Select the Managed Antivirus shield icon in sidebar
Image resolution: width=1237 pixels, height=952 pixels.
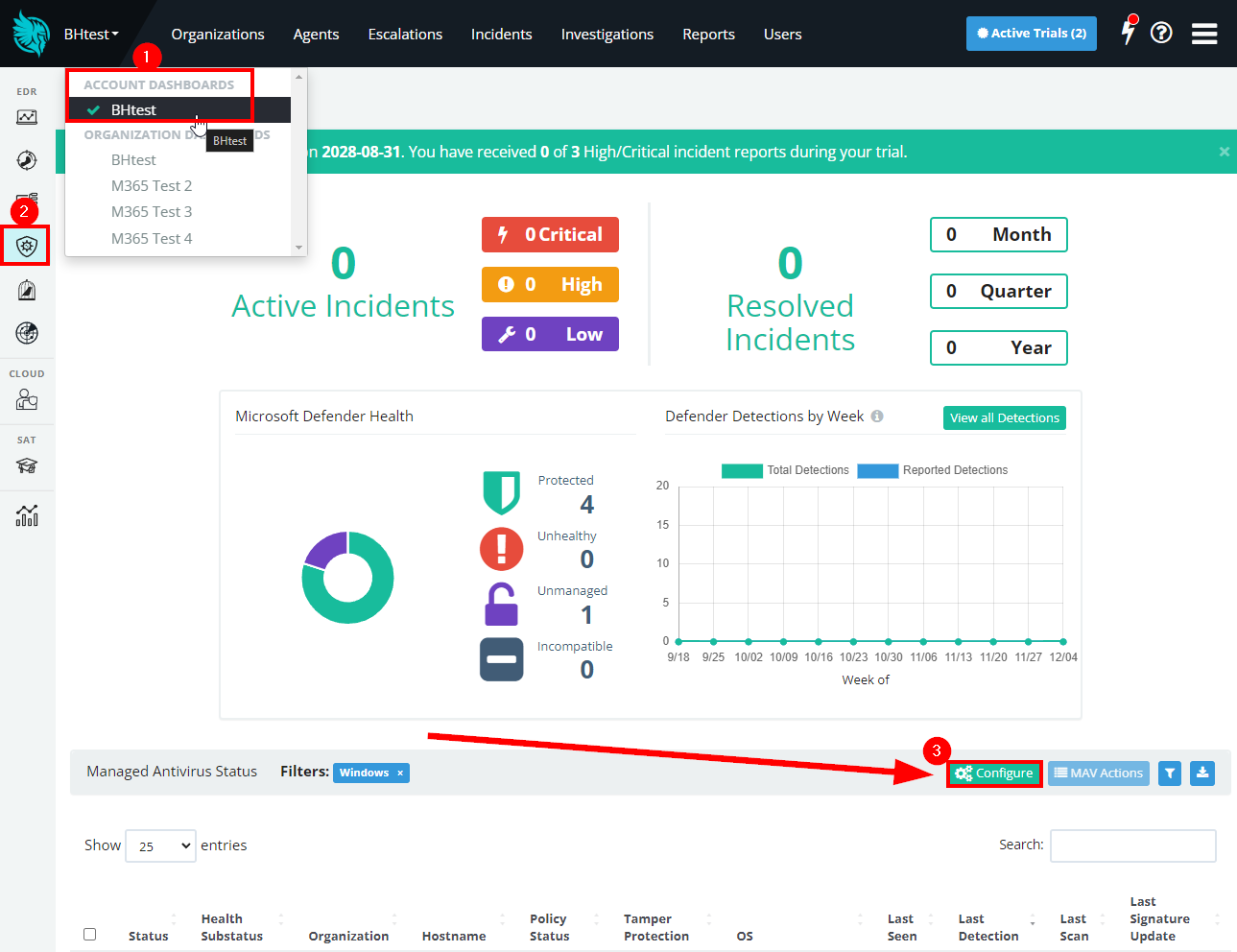coord(27,246)
